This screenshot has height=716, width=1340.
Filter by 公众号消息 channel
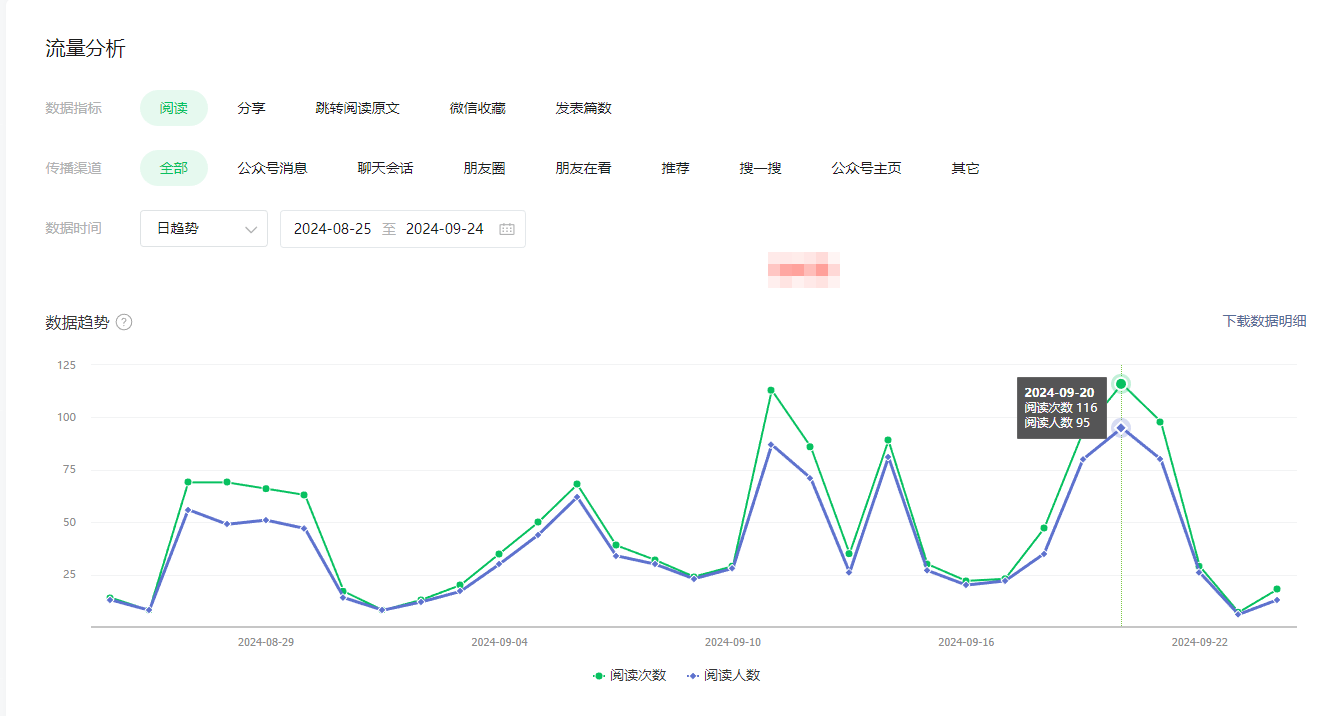coord(272,168)
